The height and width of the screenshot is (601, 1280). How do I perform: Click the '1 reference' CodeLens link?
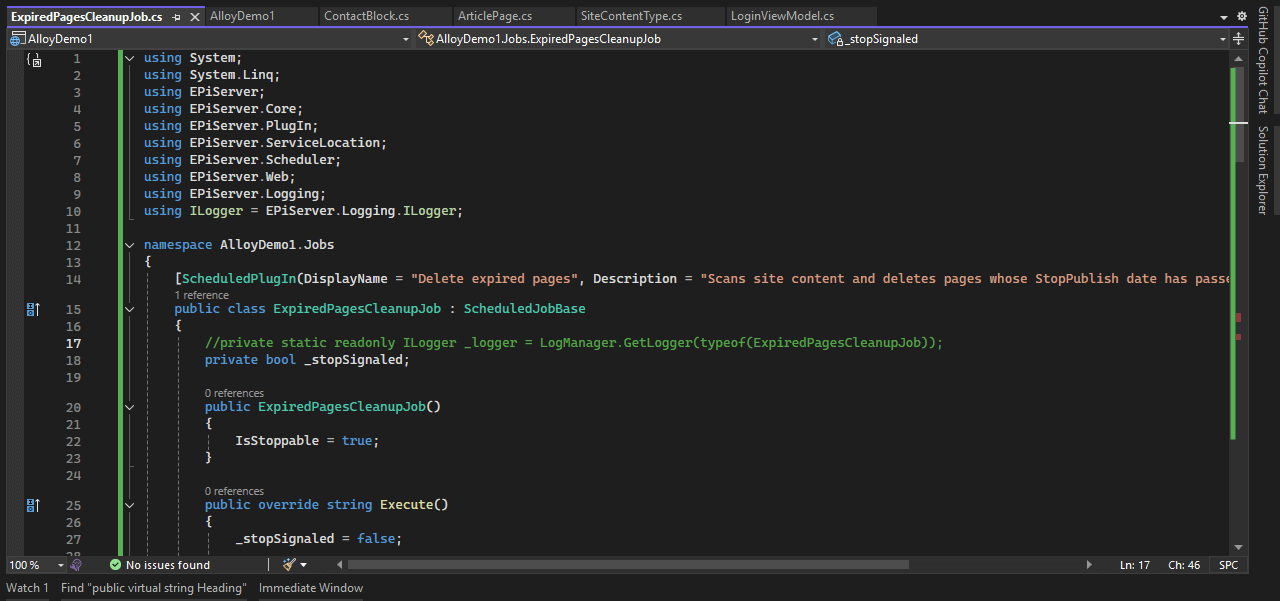[201, 294]
